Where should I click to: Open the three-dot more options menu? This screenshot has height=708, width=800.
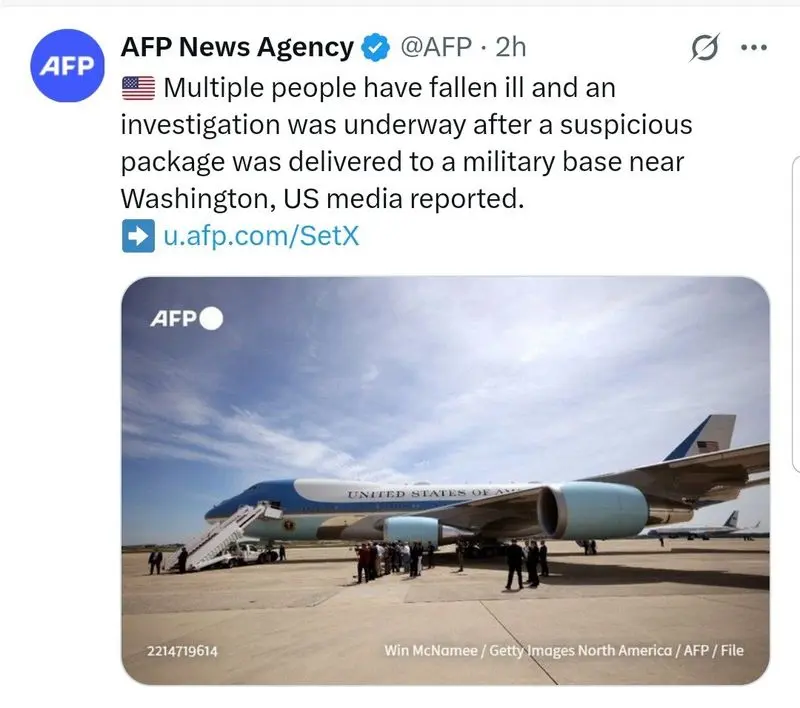pos(754,47)
